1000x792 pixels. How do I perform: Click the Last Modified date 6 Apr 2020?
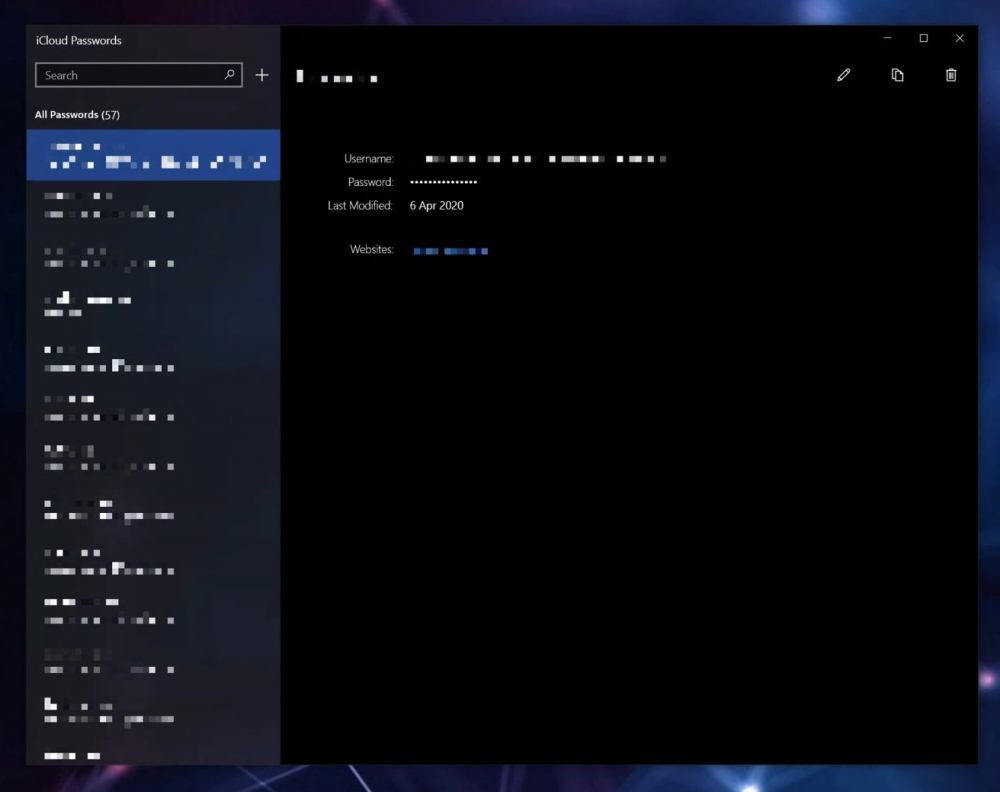point(437,206)
